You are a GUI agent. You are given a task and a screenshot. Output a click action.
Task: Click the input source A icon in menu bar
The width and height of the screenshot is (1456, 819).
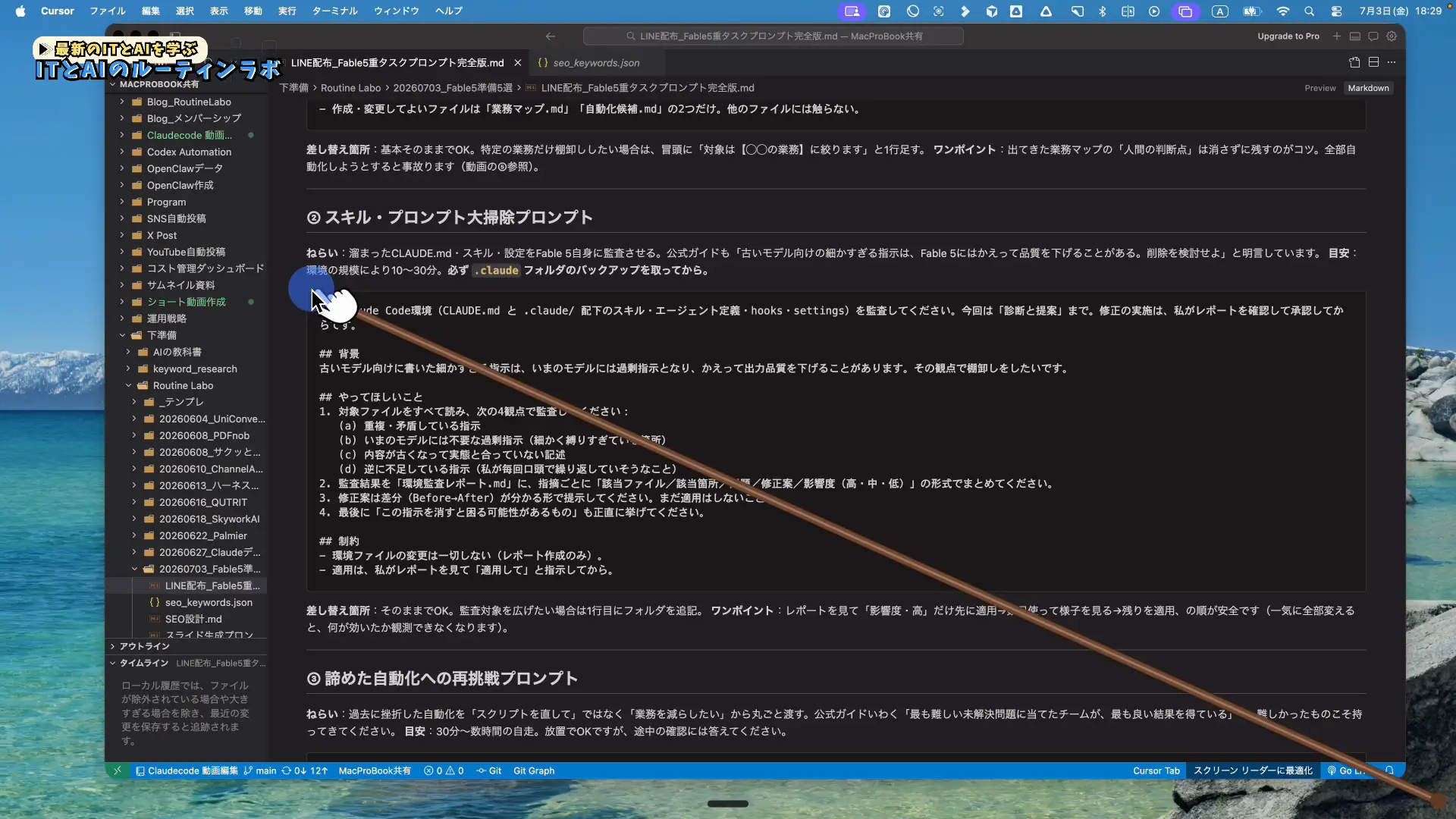1219,11
